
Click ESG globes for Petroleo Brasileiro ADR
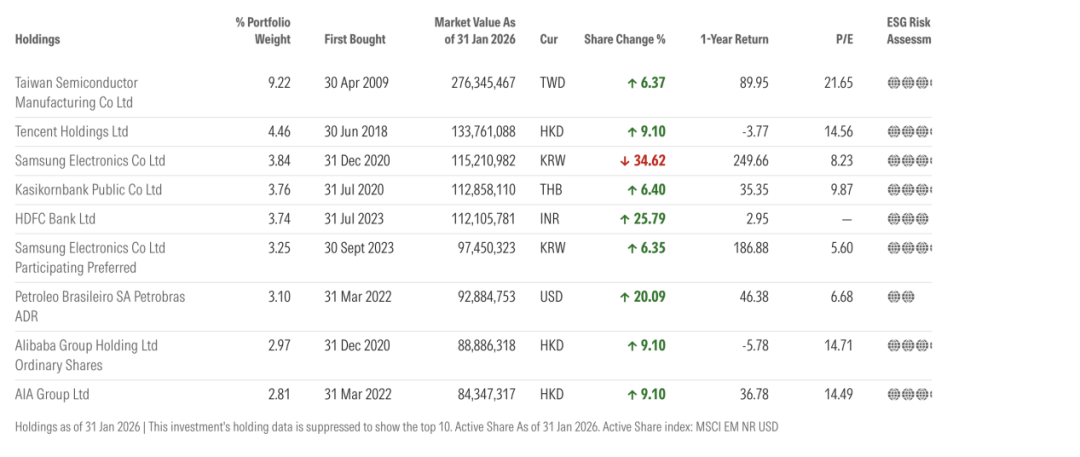tap(901, 297)
